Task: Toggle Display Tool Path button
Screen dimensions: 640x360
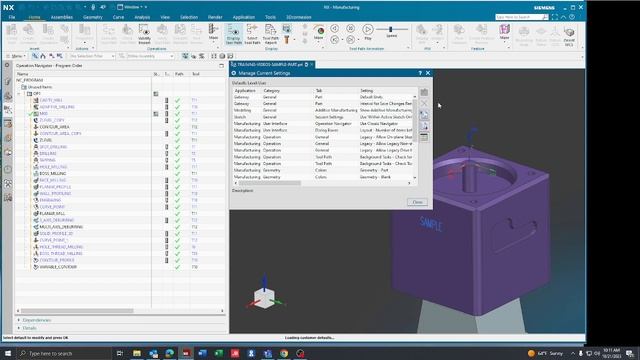Action: click(x=233, y=34)
